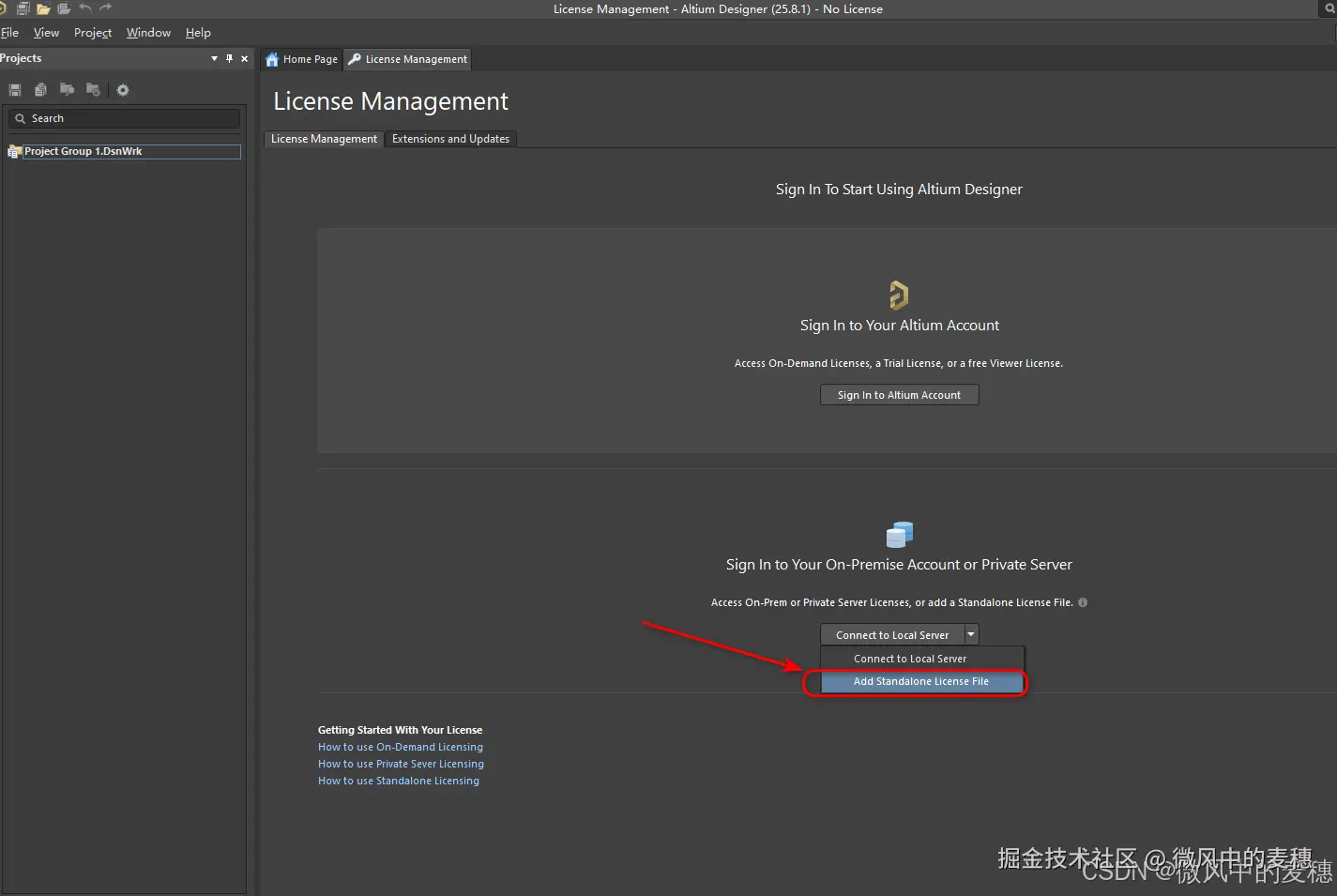Open the Help menu
This screenshot has height=896, width=1337.
pyautogui.click(x=198, y=32)
